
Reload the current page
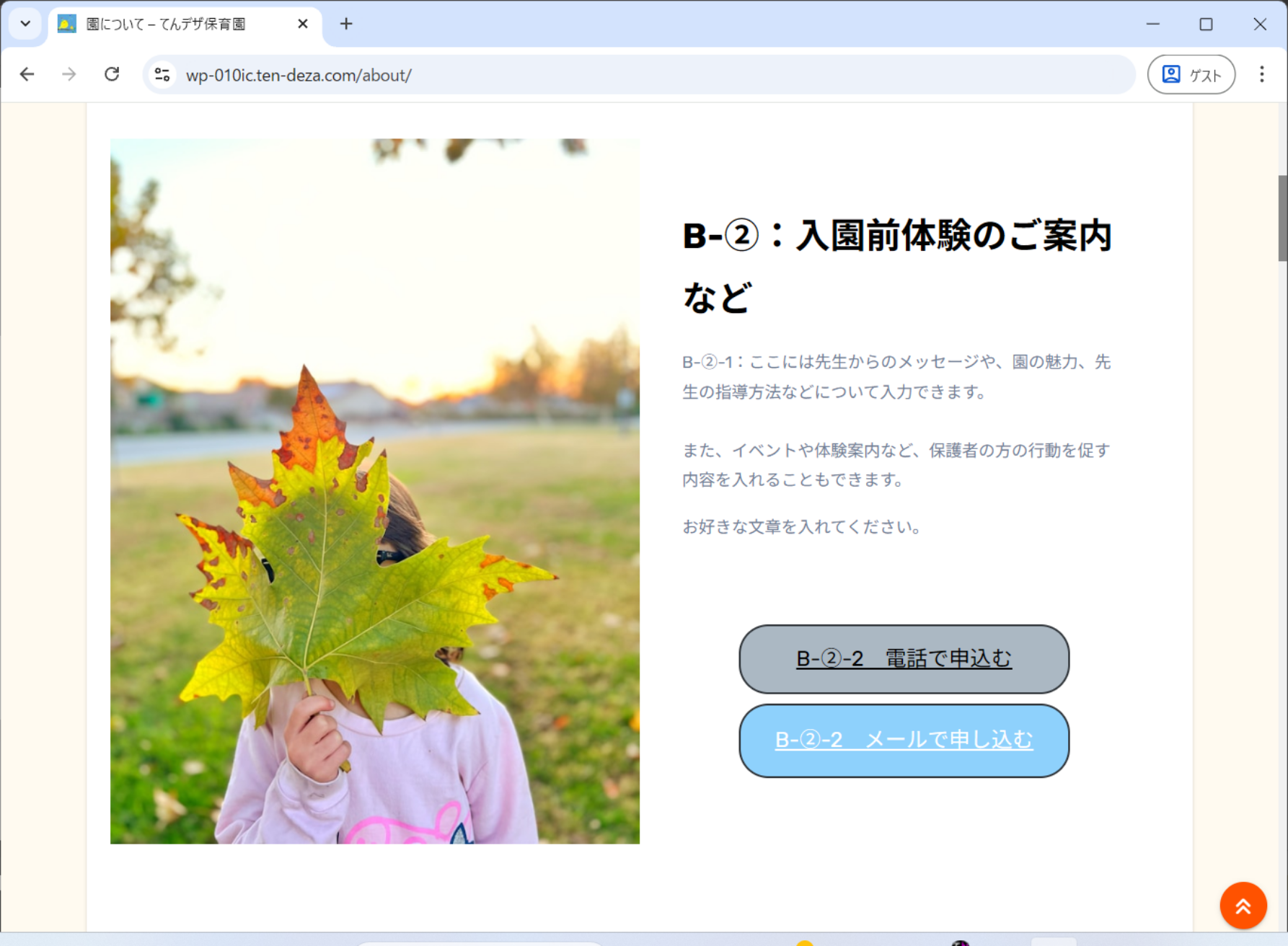coord(112,74)
